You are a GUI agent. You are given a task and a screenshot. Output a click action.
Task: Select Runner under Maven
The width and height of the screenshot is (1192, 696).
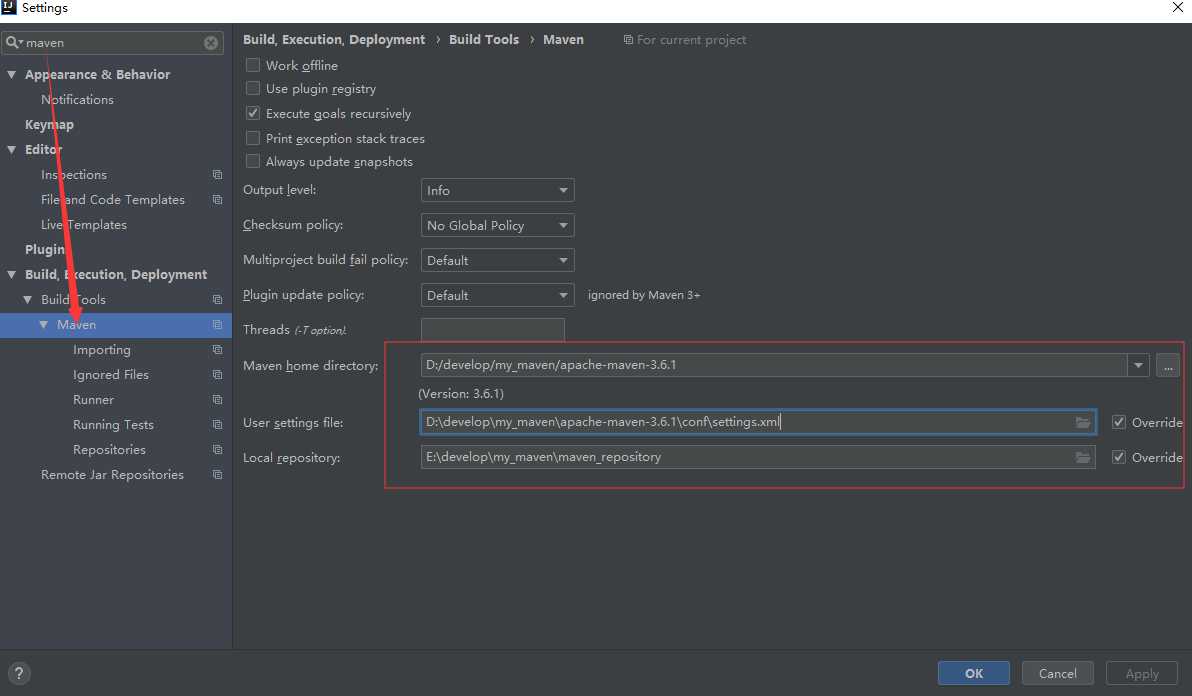(x=94, y=400)
